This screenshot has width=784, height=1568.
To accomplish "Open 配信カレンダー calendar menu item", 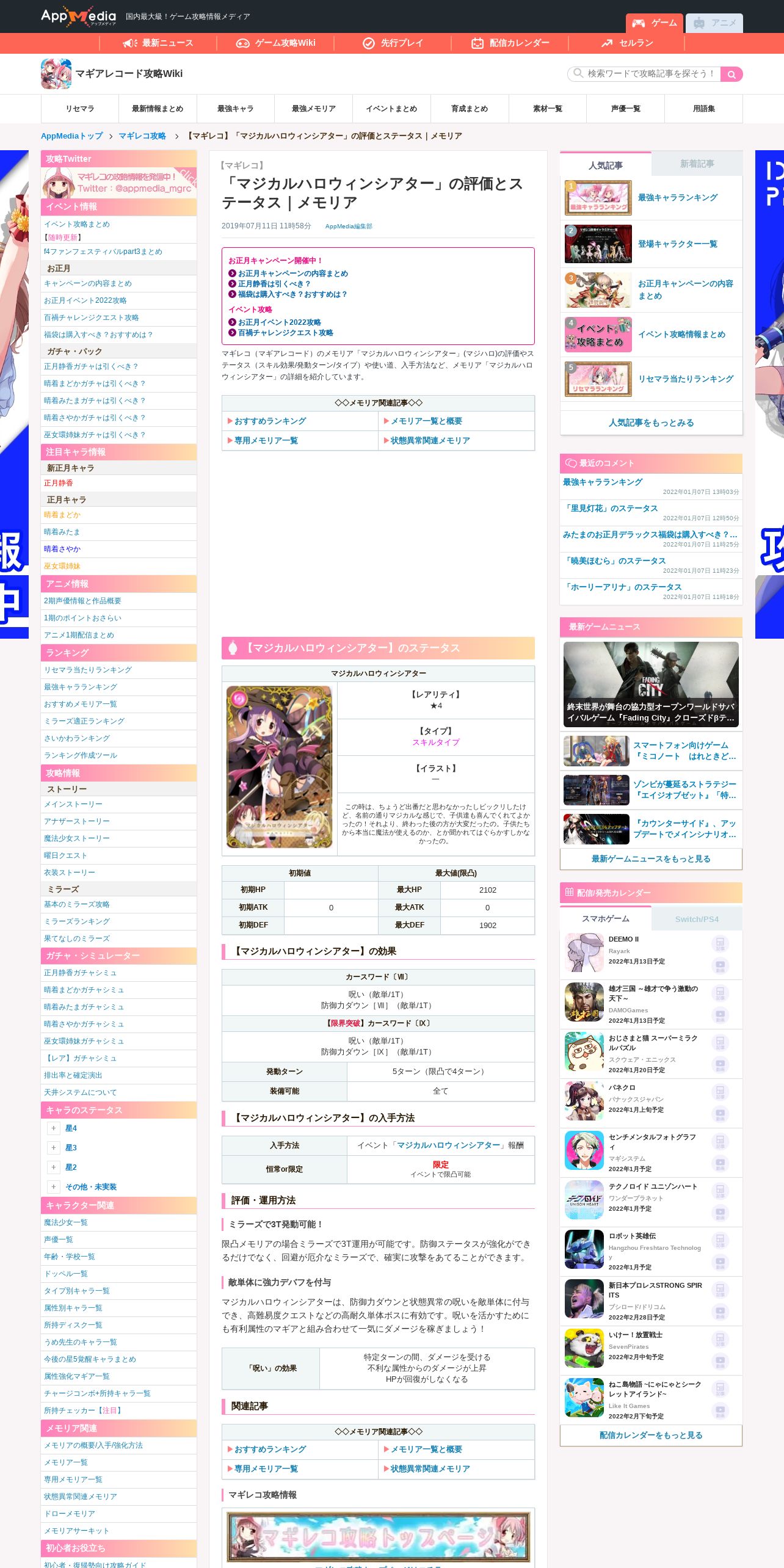I will click(x=510, y=43).
